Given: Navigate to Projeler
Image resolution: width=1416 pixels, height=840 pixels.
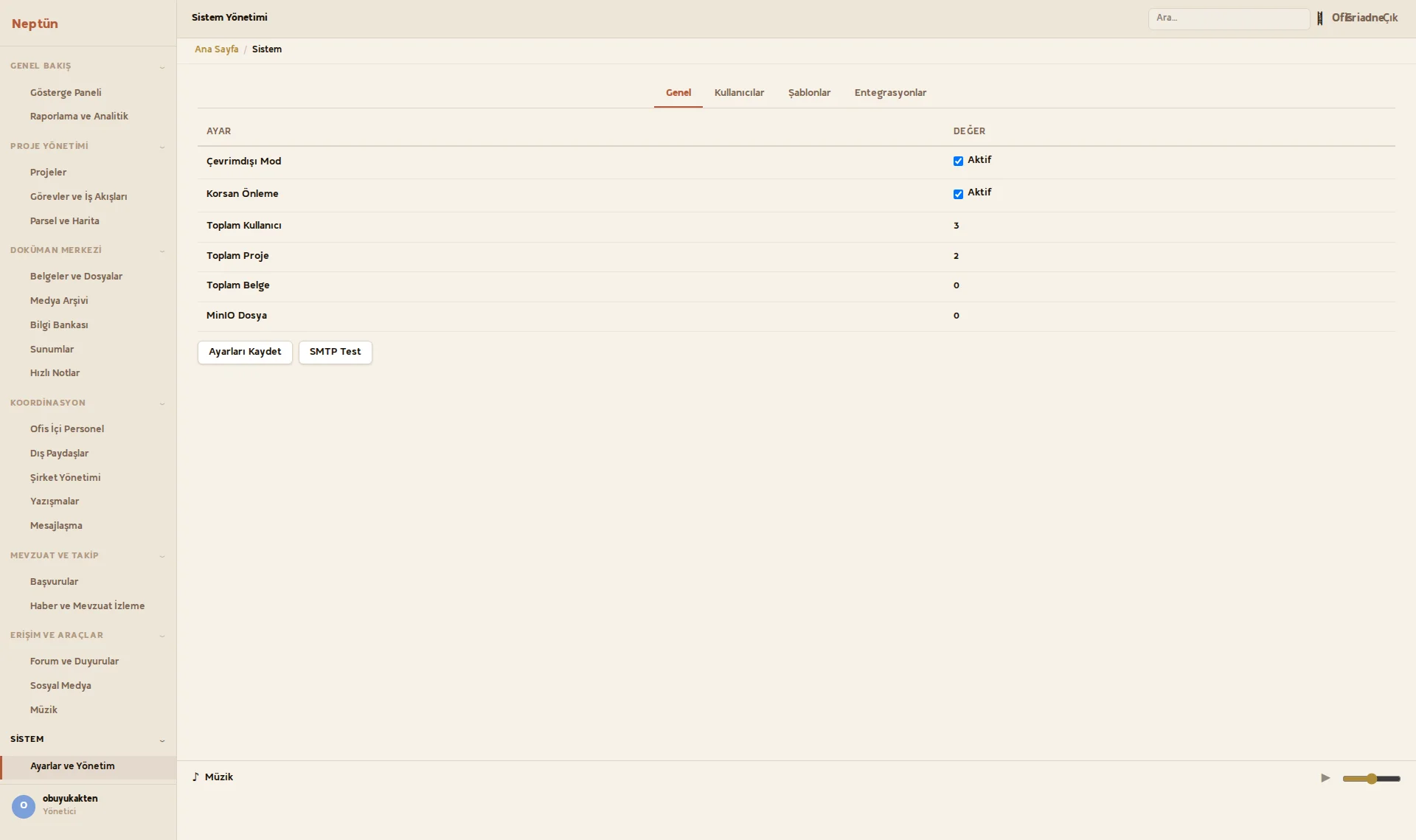Looking at the screenshot, I should [x=48, y=173].
